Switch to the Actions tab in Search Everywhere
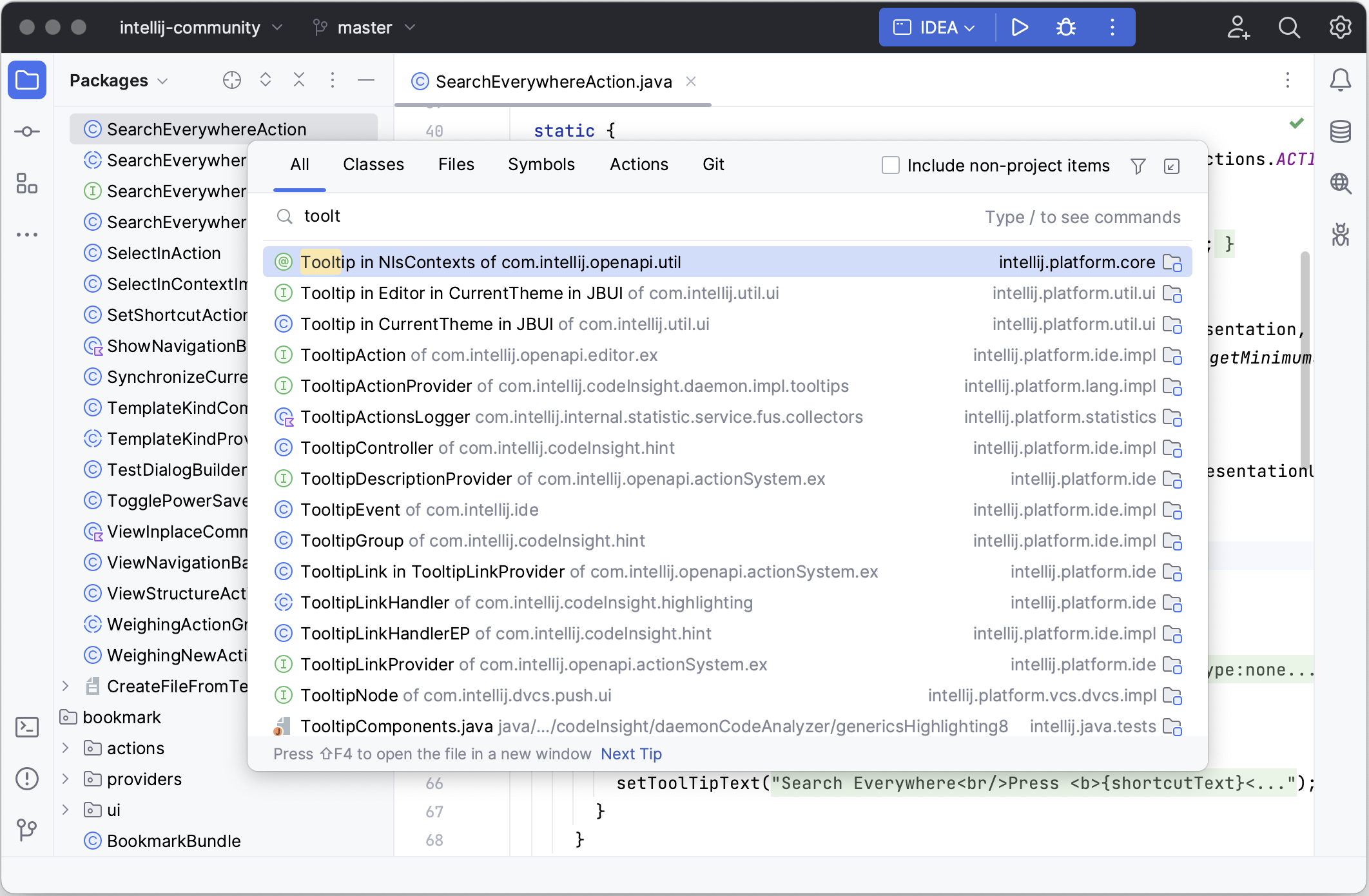Image resolution: width=1369 pixels, height=896 pixels. click(639, 164)
